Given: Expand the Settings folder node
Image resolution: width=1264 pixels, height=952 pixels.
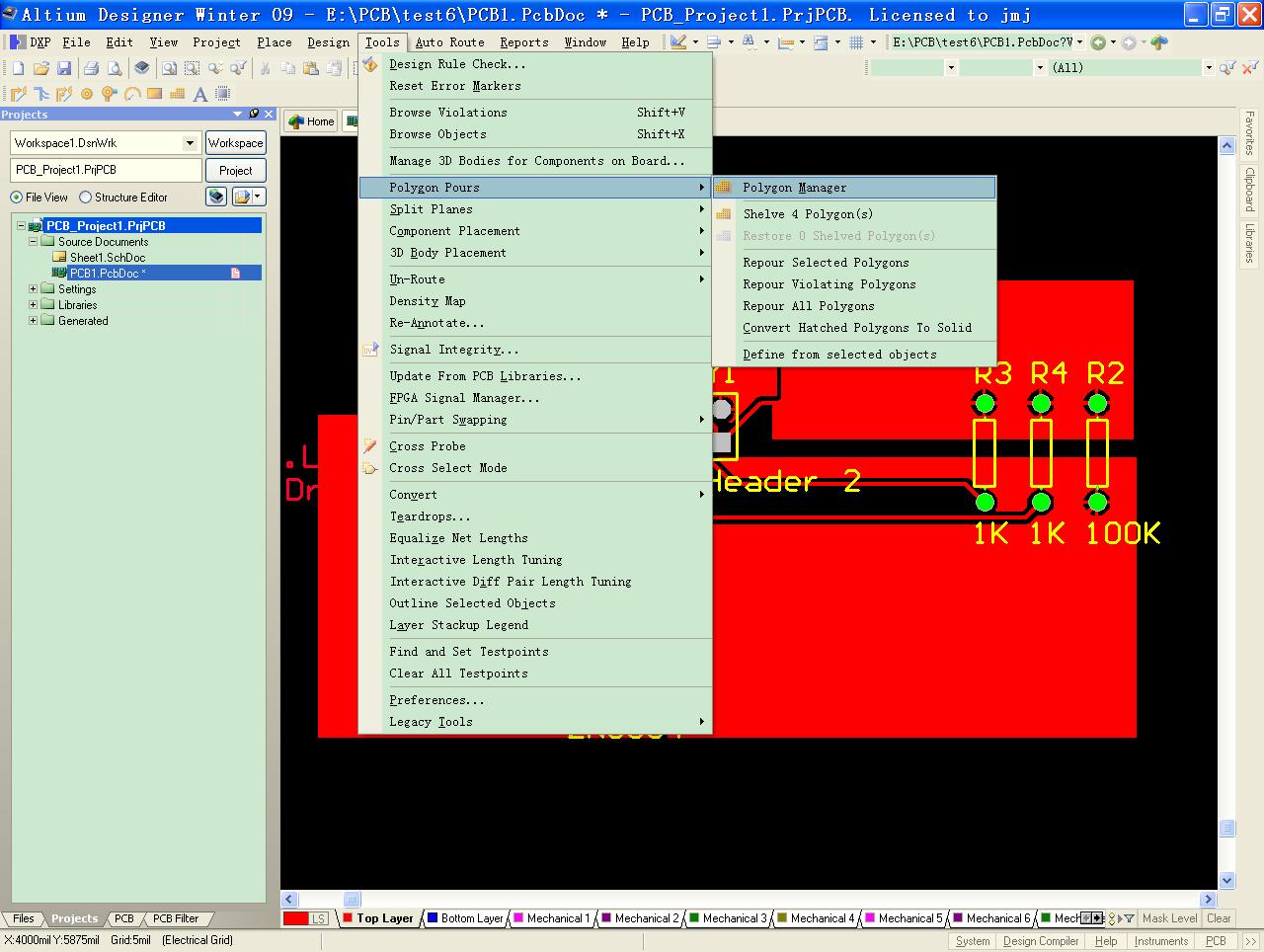Looking at the screenshot, I should (x=33, y=289).
